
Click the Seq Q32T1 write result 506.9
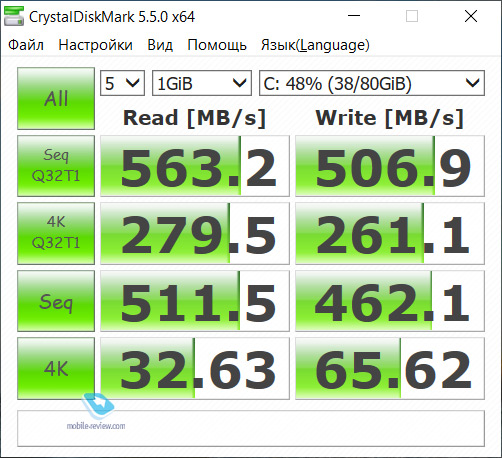(390, 166)
